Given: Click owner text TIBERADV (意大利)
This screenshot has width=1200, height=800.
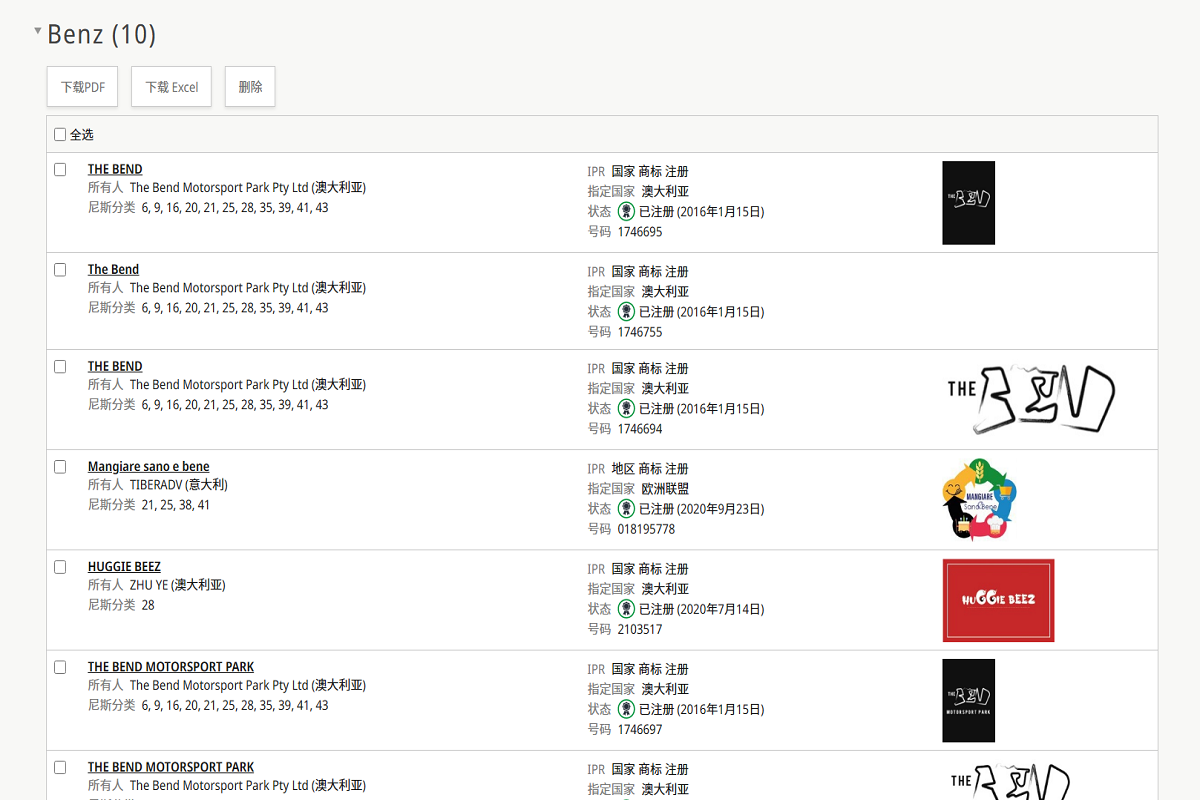Looking at the screenshot, I should (179, 485).
